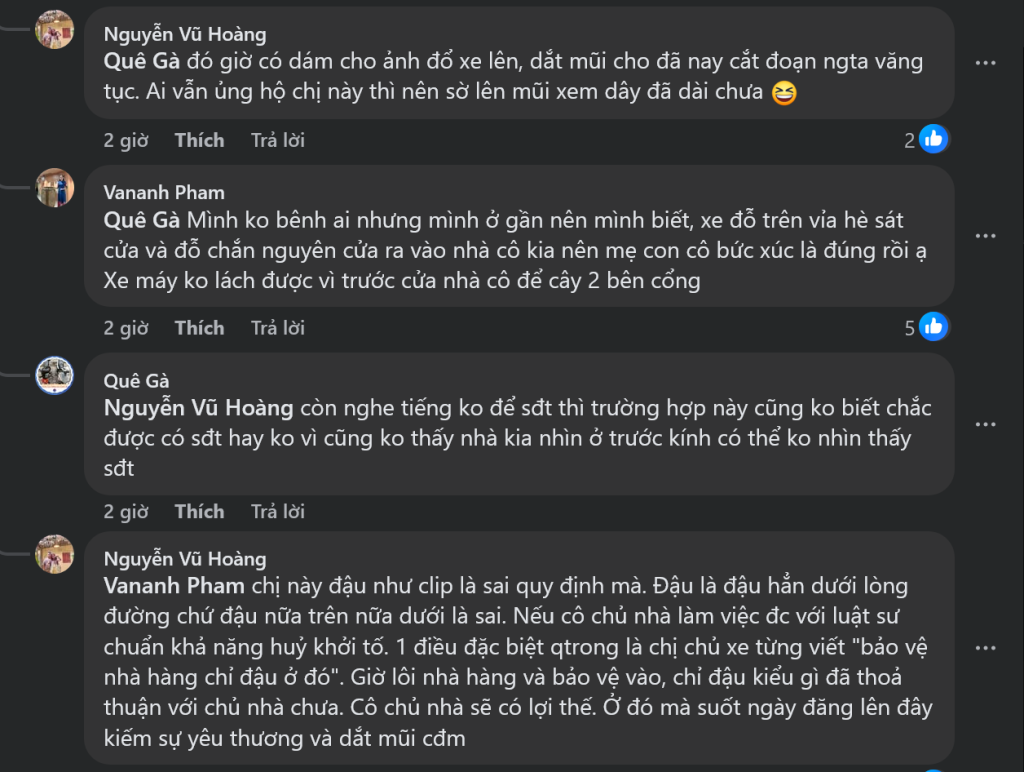This screenshot has height=772, width=1024.
Task: Open Vananh Pham's profile picture
Action: coord(54,187)
